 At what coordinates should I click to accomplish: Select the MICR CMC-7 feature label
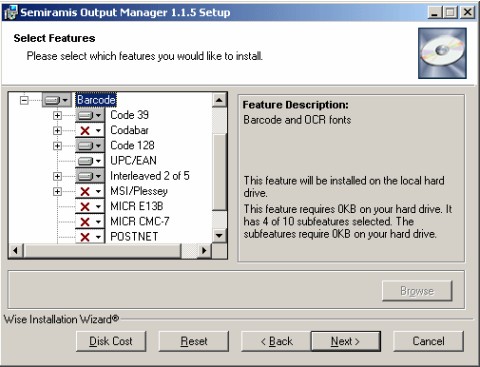pos(140,221)
